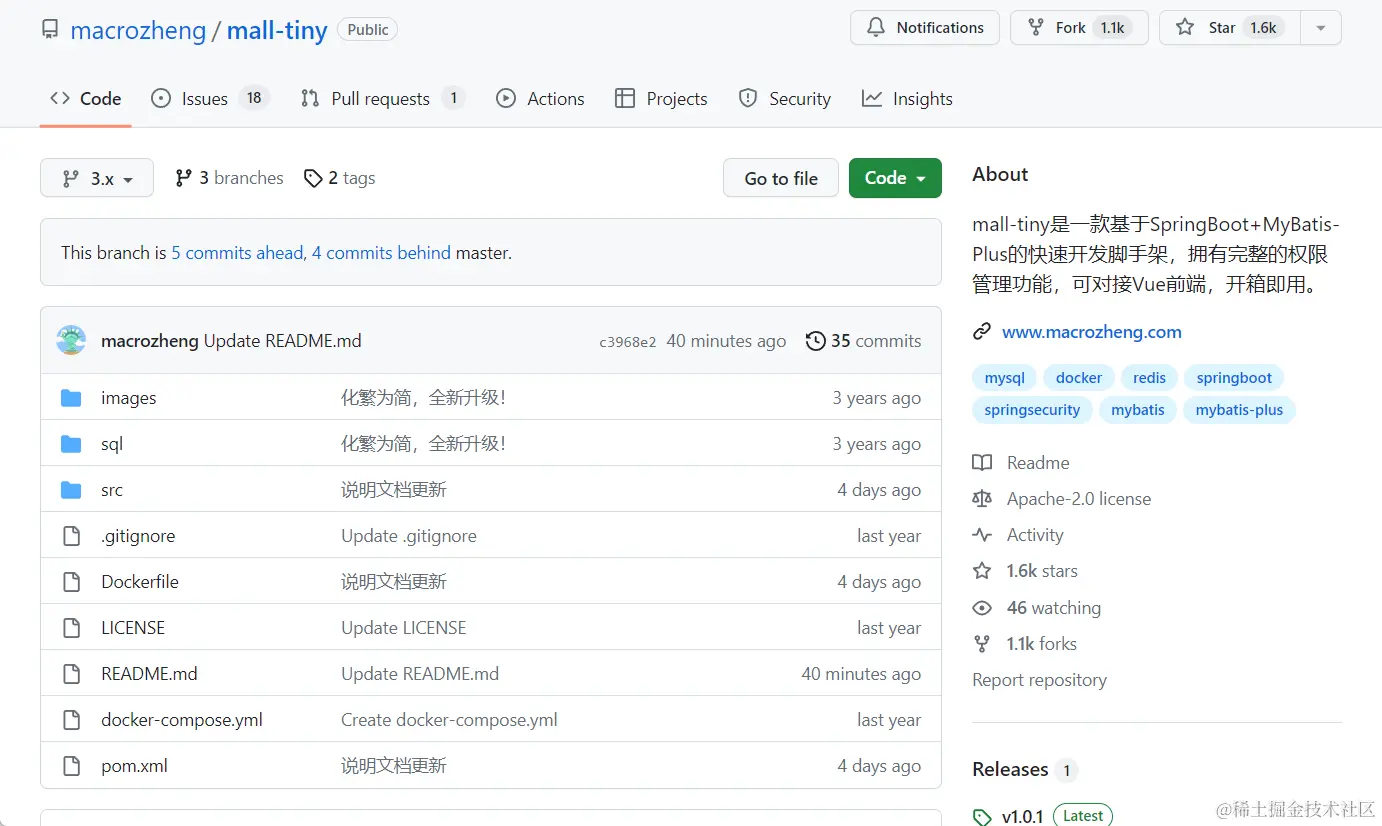Click the Go to file button
This screenshot has height=826, width=1382.
coord(781,178)
